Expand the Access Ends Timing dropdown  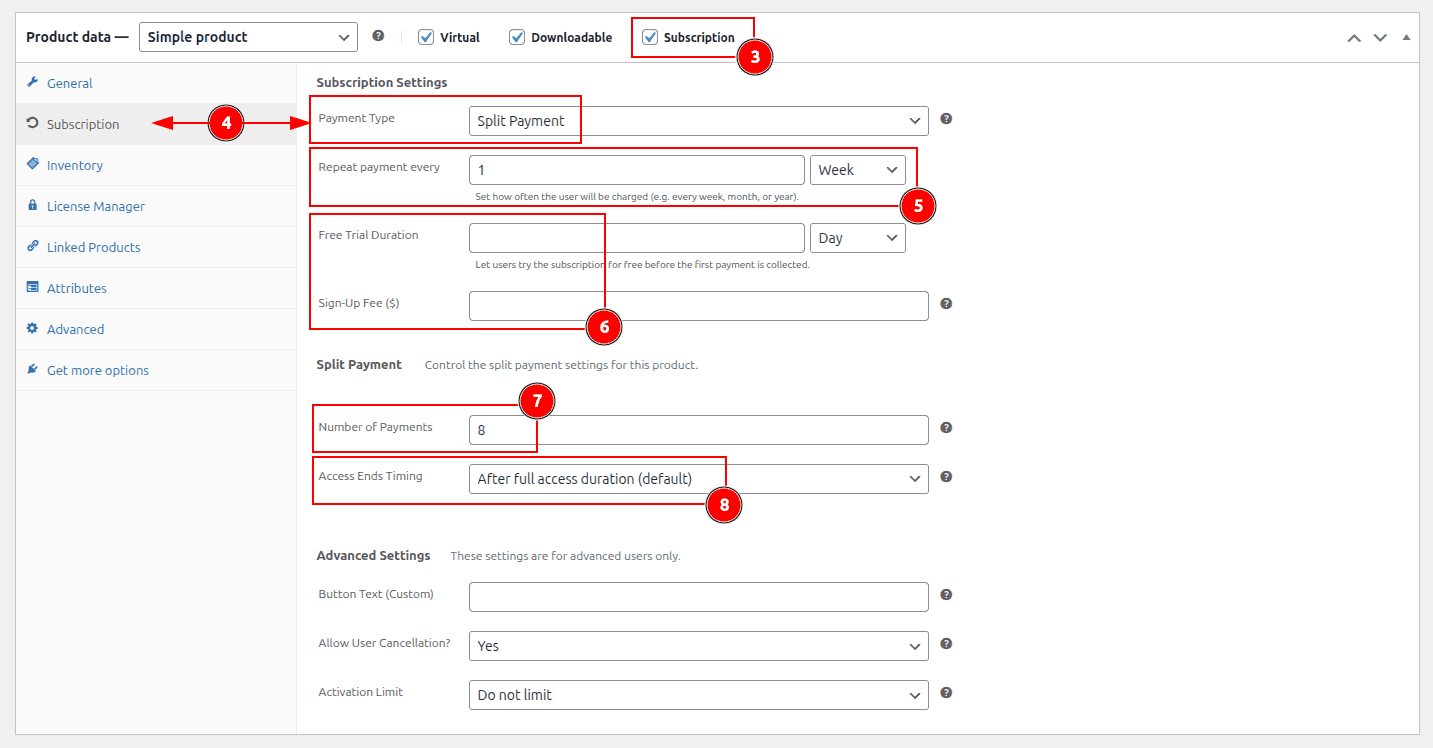coord(698,479)
